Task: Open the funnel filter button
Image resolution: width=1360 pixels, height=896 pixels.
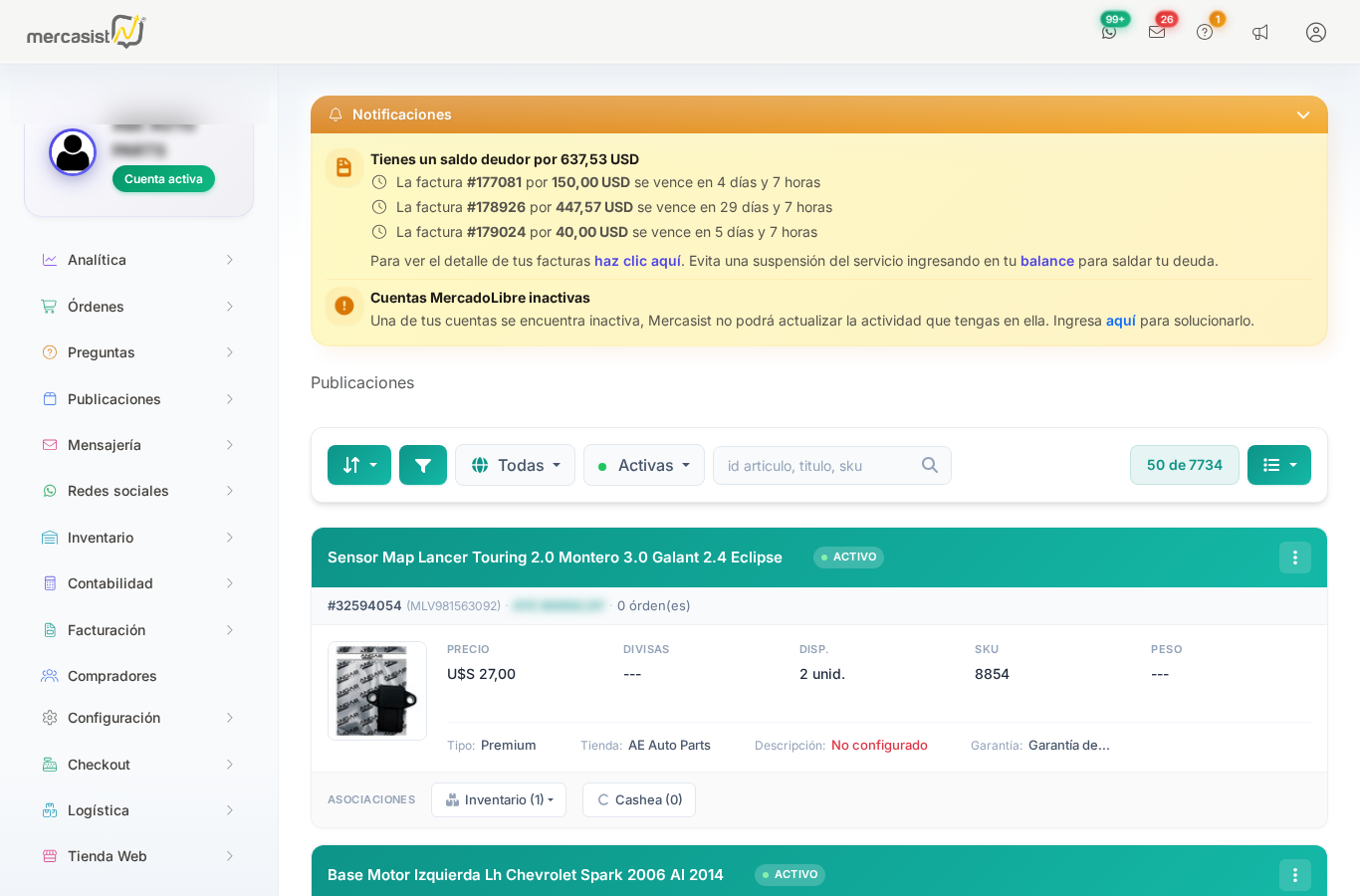Action: coord(423,465)
